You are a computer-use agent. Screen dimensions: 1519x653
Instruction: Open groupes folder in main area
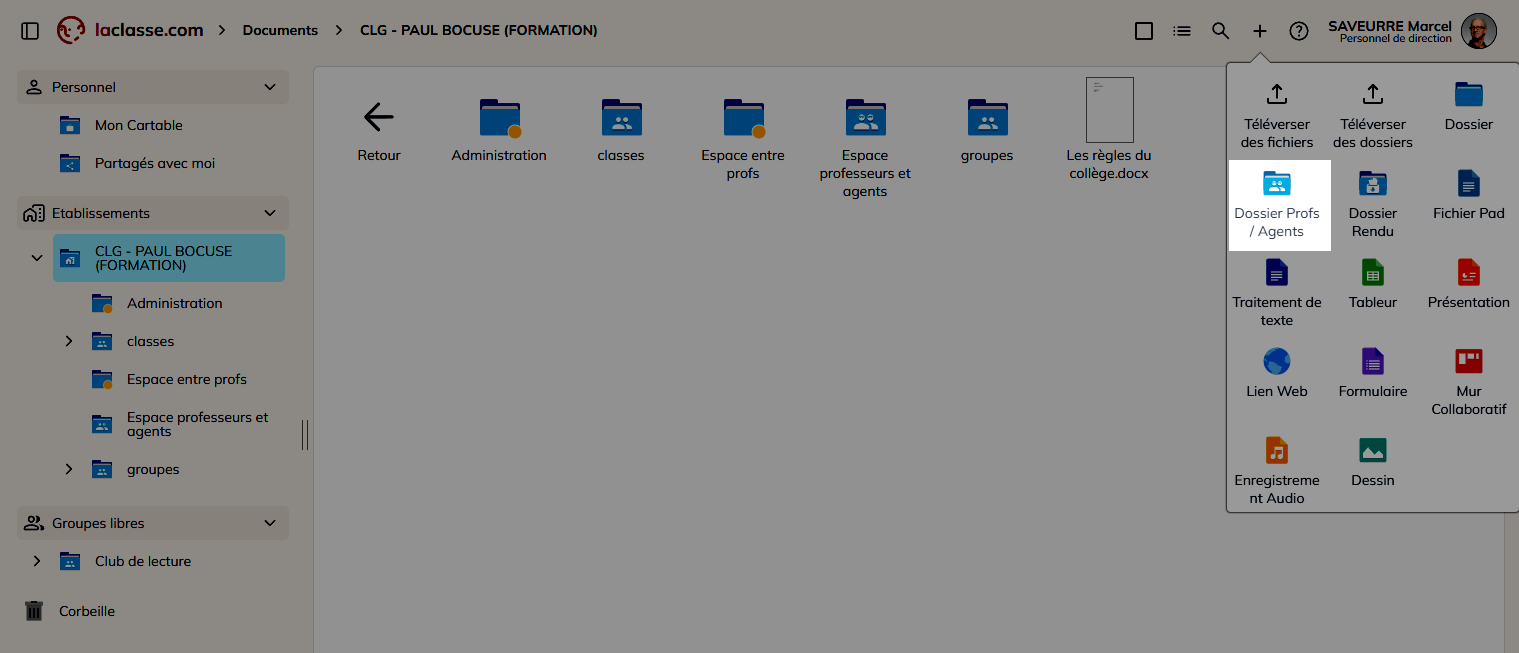(987, 130)
